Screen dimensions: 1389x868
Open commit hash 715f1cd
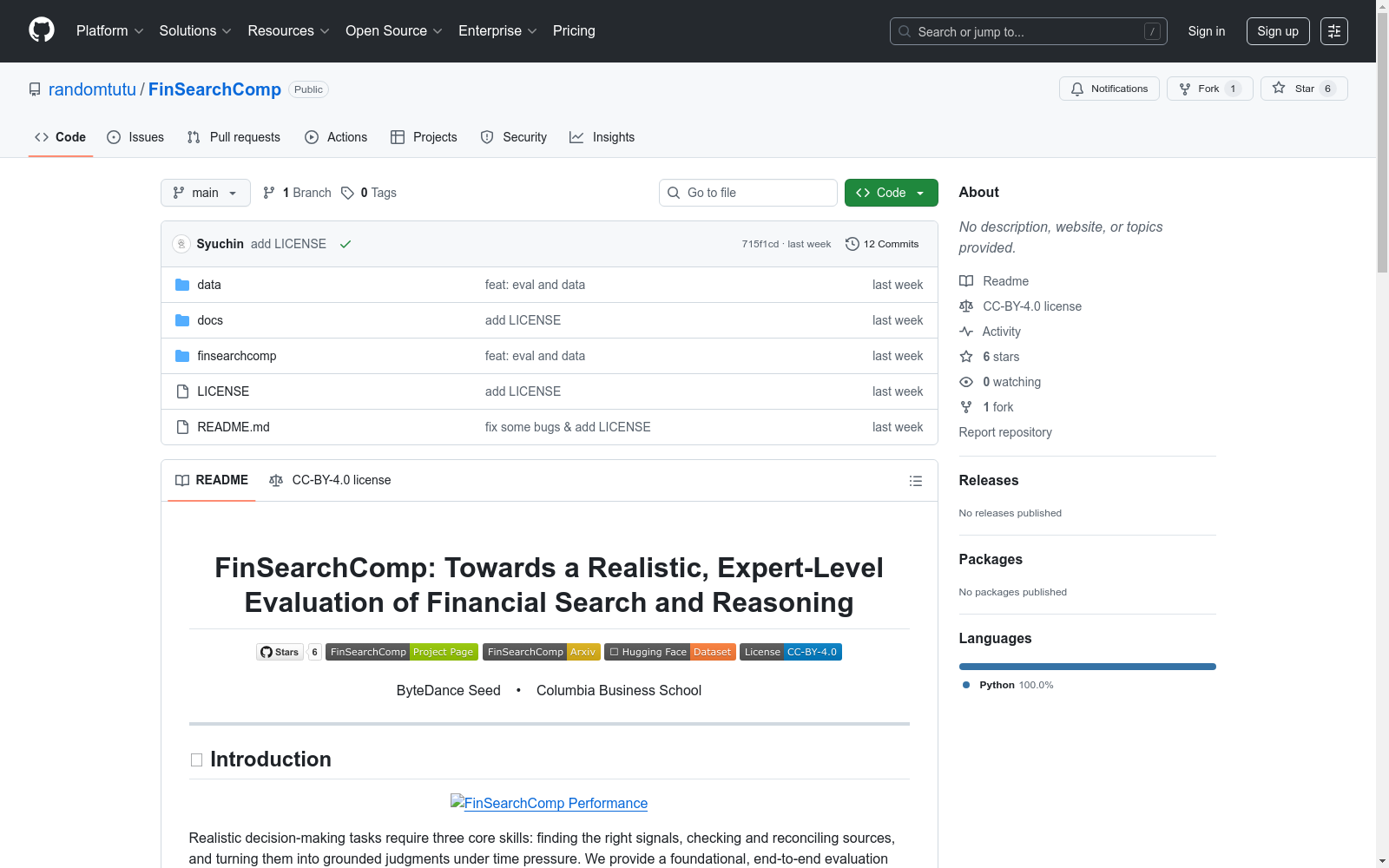tap(760, 244)
